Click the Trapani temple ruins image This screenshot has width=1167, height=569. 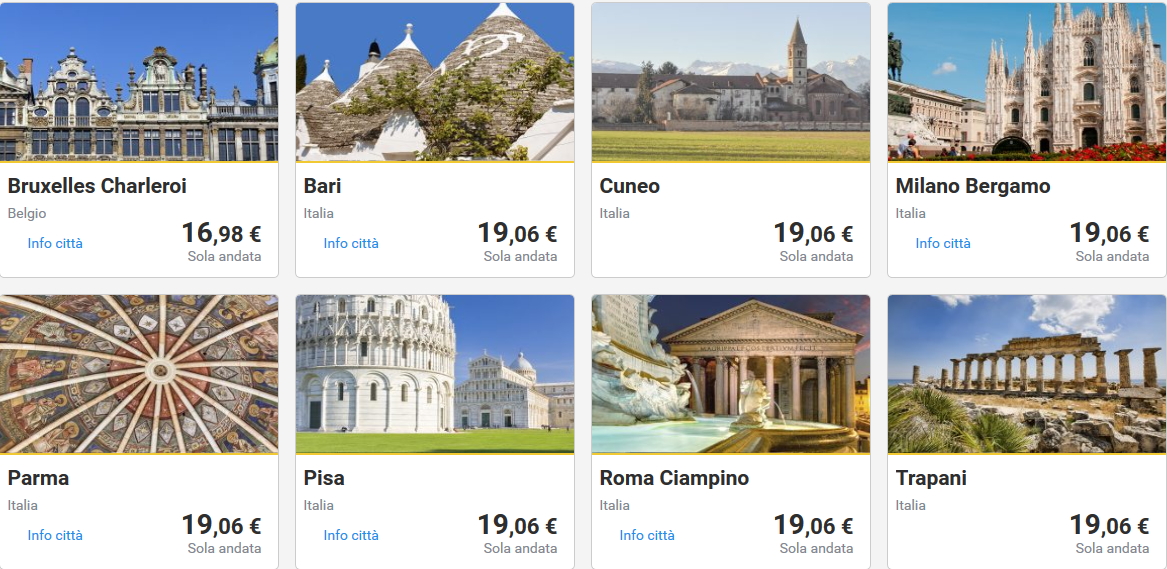1027,374
